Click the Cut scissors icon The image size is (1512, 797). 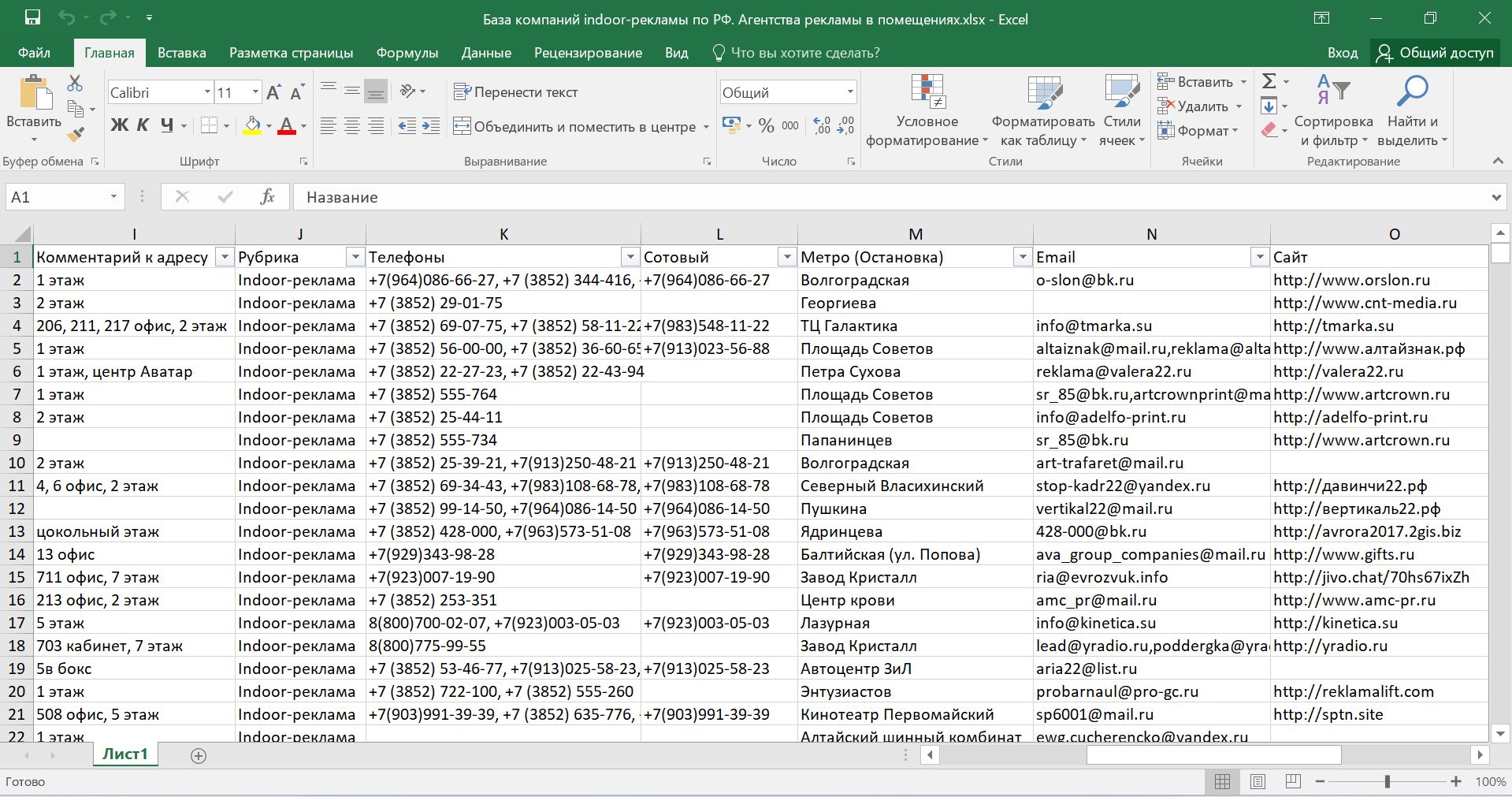pos(75,83)
